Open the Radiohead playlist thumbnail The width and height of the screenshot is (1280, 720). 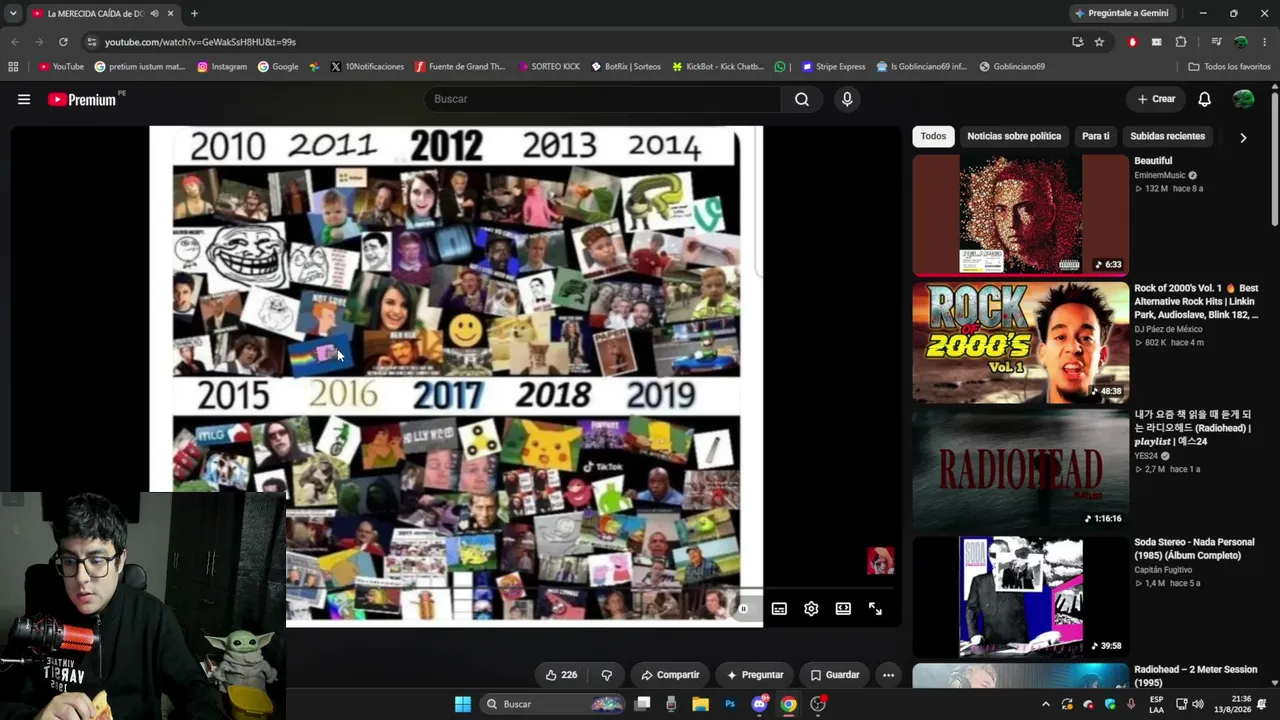[x=1021, y=469]
